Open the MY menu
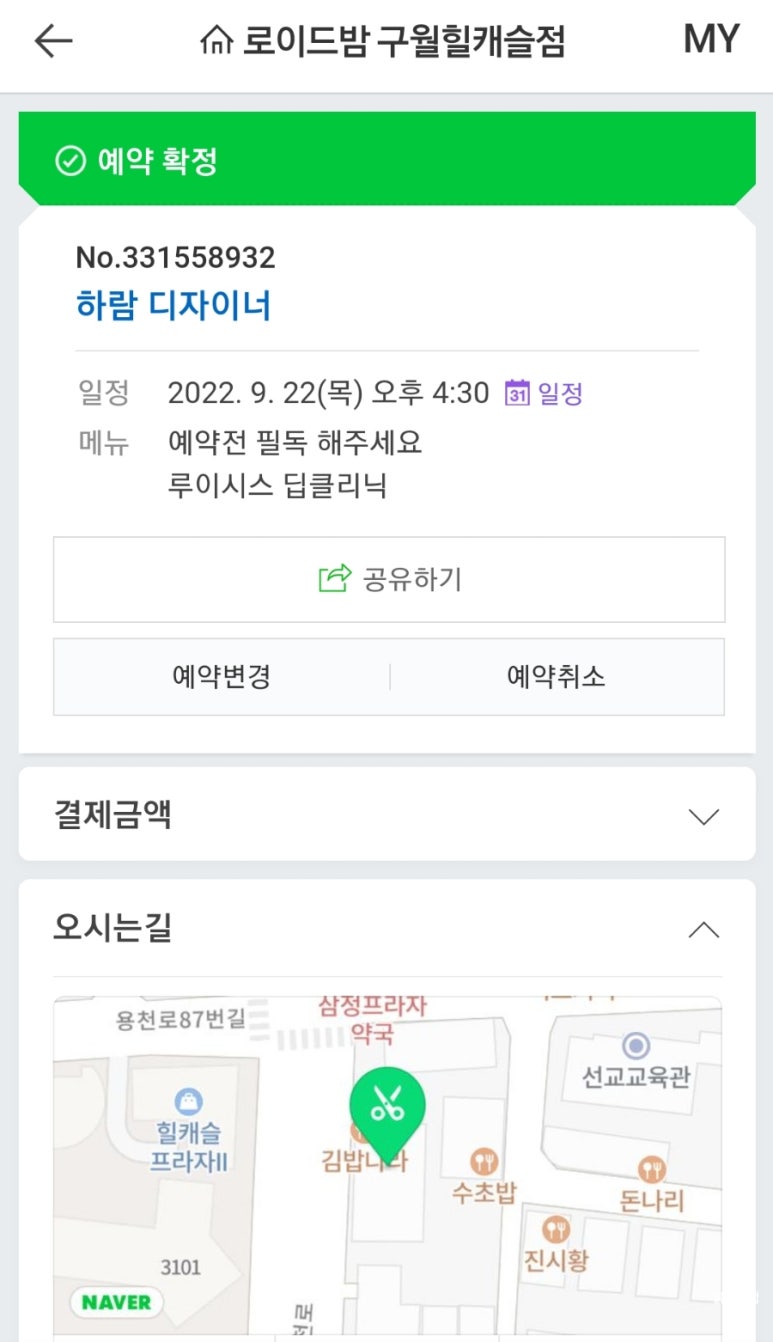The height and width of the screenshot is (1342, 773). click(x=711, y=40)
